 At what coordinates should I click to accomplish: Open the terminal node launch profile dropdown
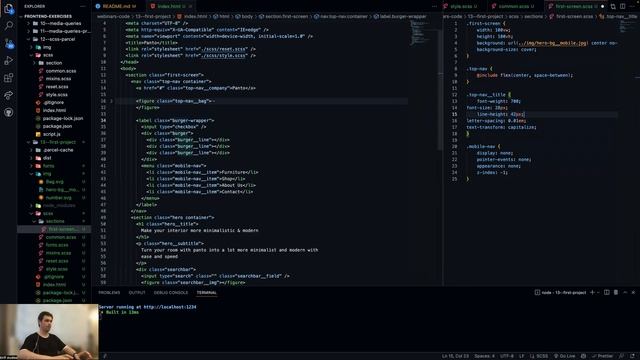(598, 293)
